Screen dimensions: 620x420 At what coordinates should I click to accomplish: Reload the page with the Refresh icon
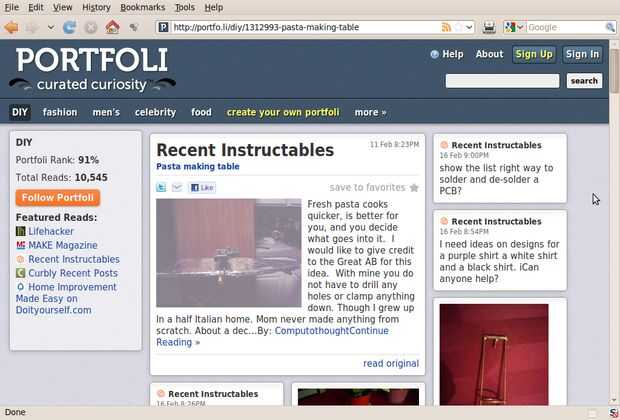pyautogui.click(x=70, y=27)
